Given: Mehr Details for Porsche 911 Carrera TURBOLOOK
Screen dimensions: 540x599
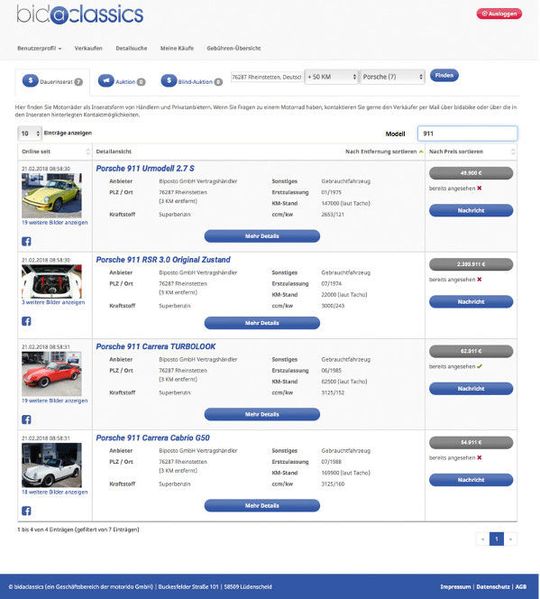Looking at the screenshot, I should point(262,414).
